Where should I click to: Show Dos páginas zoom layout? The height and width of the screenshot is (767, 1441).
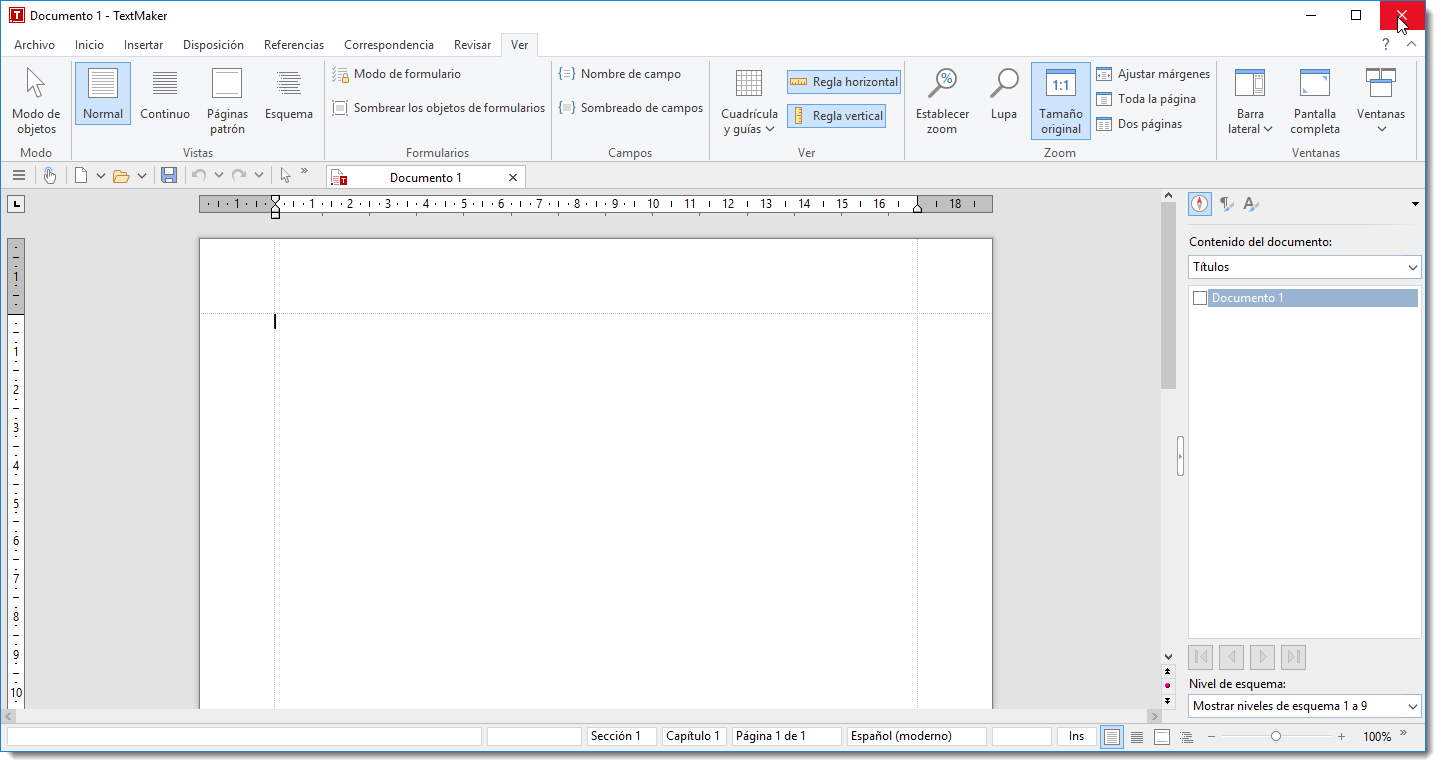click(x=1139, y=124)
